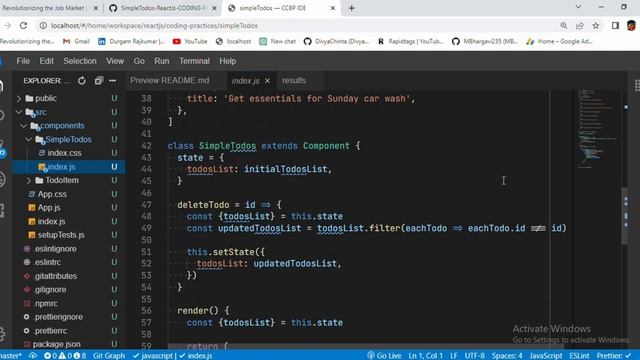Open browser profile avatar

(631, 25)
